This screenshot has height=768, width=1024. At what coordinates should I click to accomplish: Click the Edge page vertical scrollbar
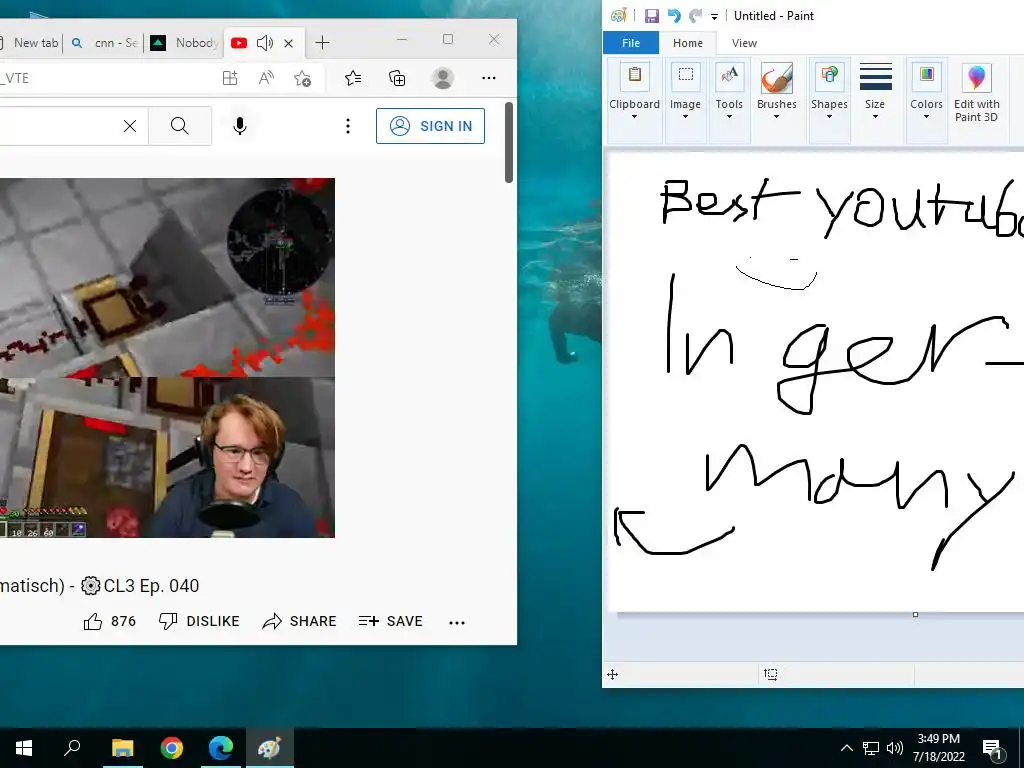(x=509, y=142)
